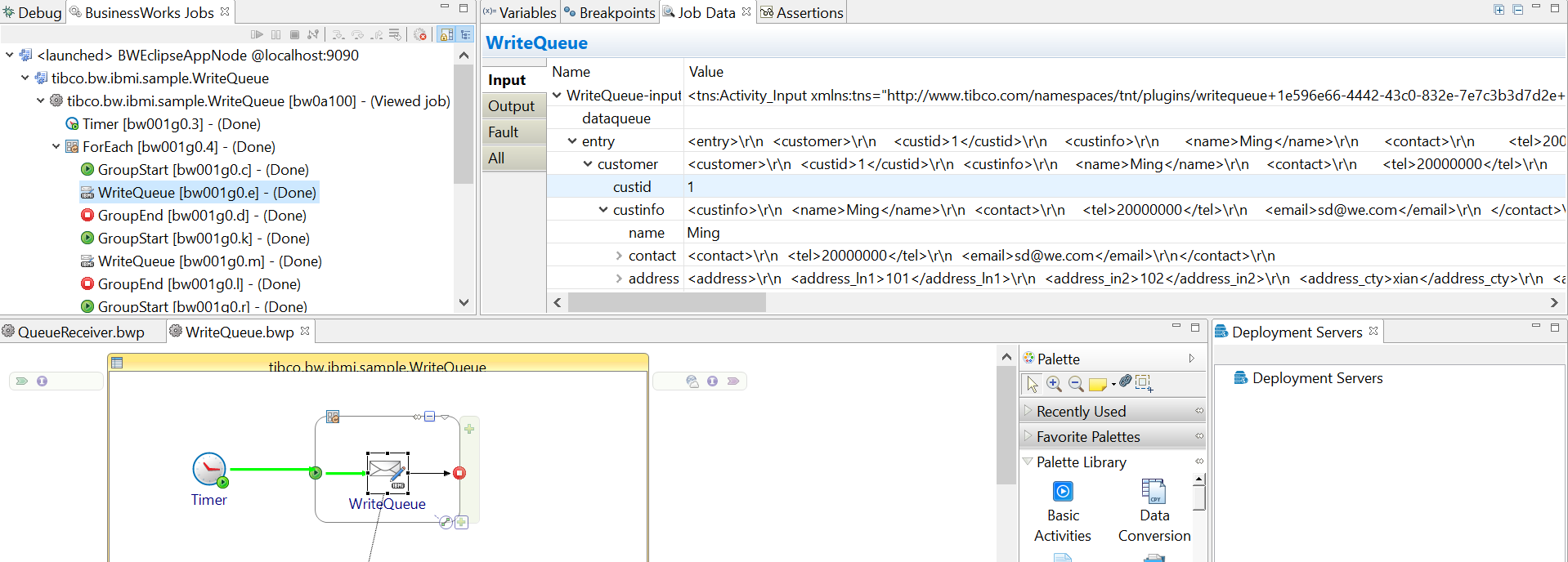Open the QueueReceiver.bwp editor tab
Viewport: 1568px width, 562px height.
click(x=80, y=332)
